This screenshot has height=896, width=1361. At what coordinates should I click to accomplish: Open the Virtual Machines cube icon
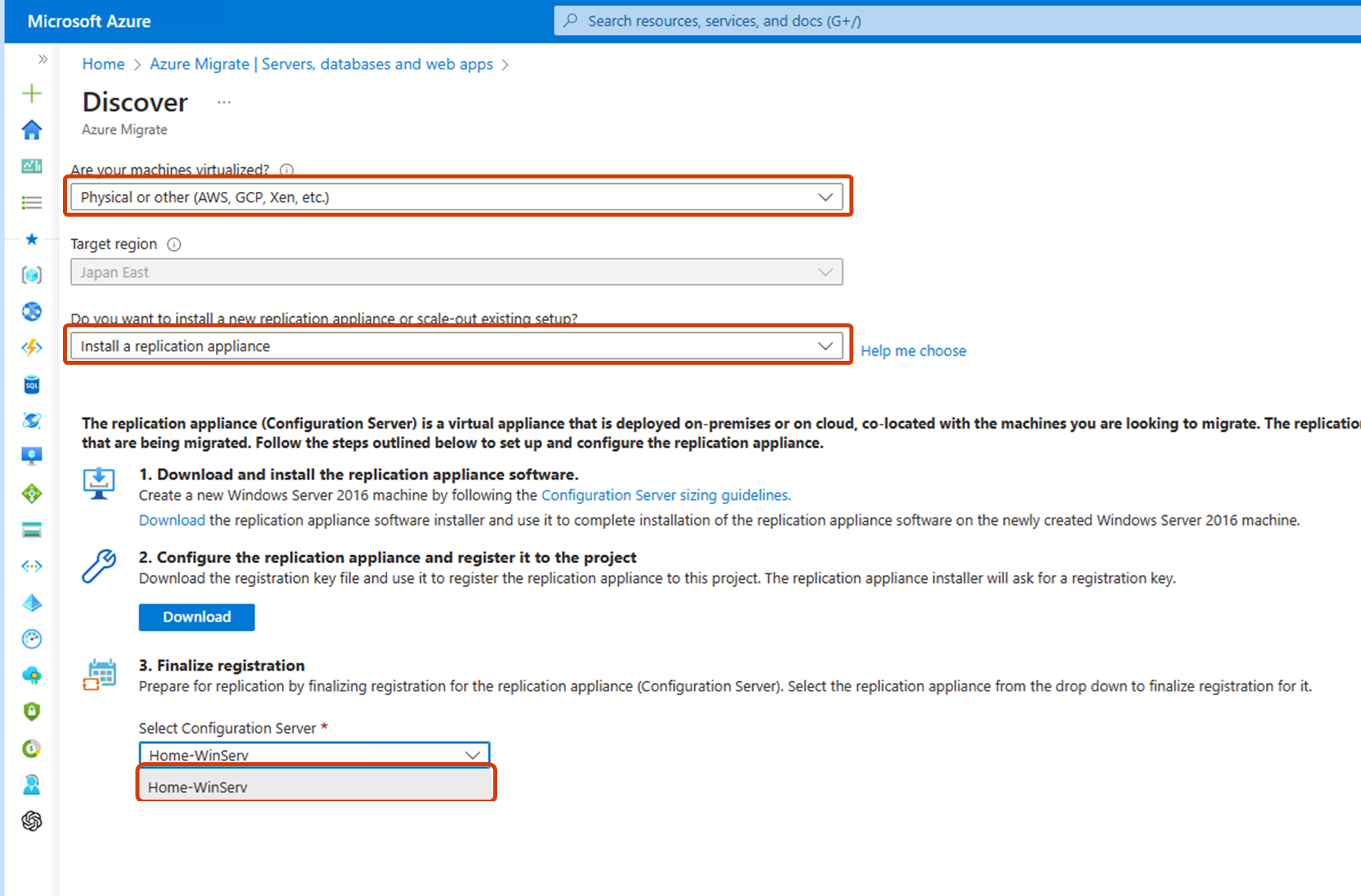coord(31,275)
